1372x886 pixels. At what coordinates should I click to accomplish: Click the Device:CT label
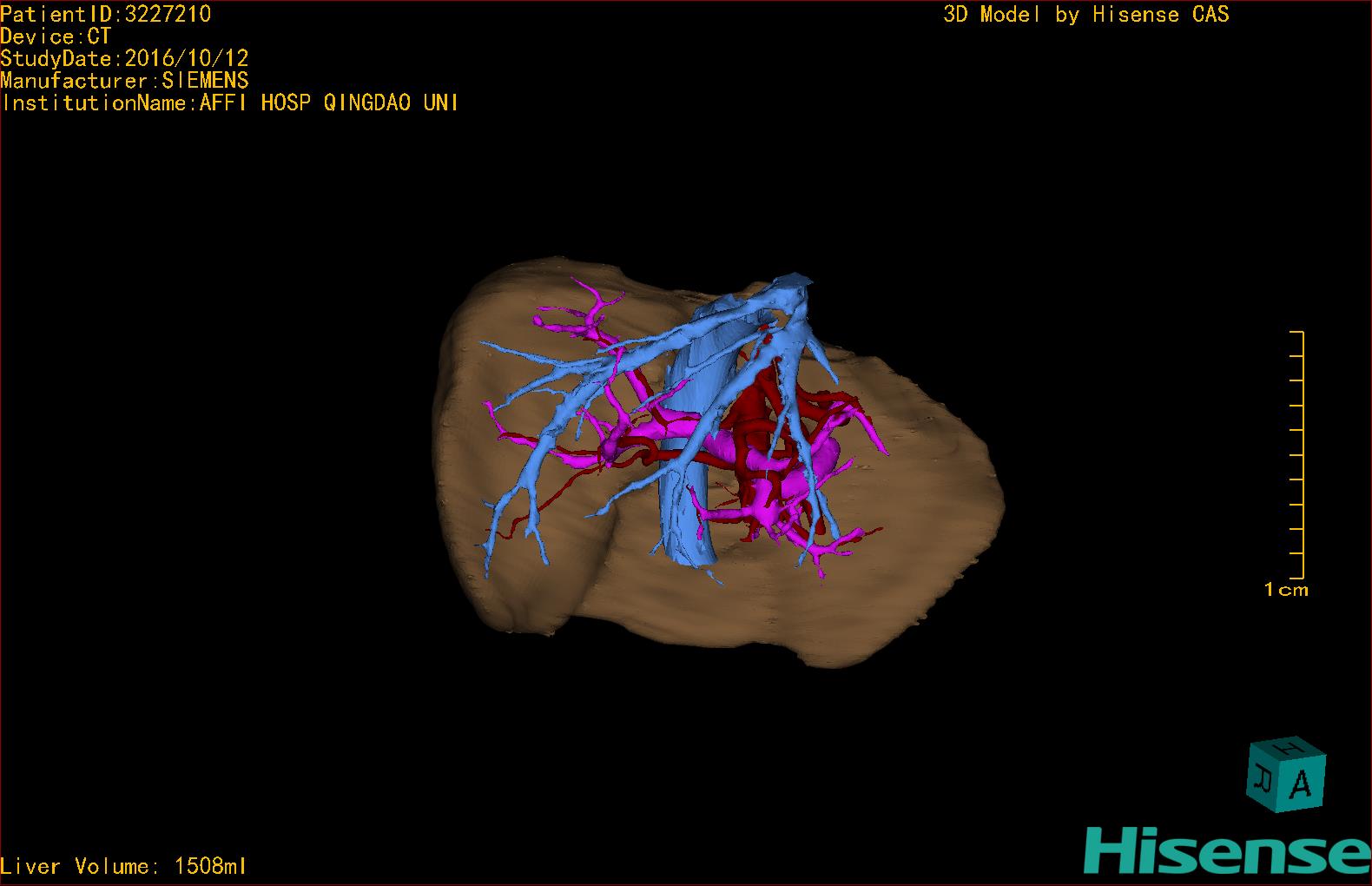point(56,36)
